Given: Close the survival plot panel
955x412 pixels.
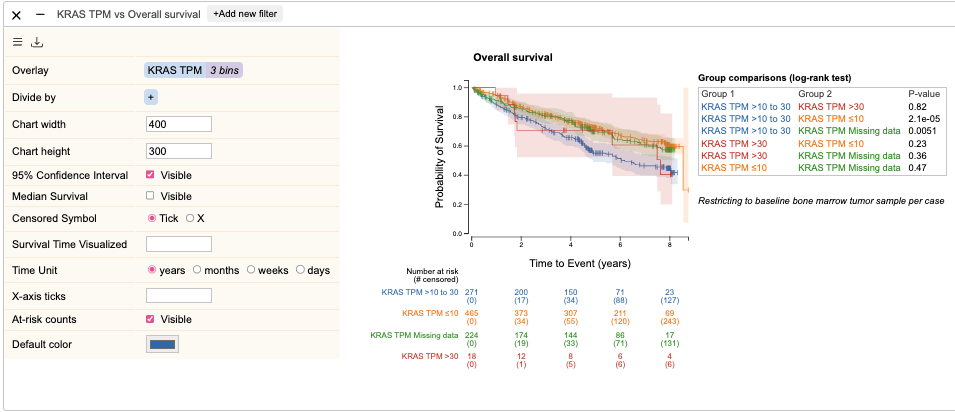Looking at the screenshot, I should [x=16, y=14].
